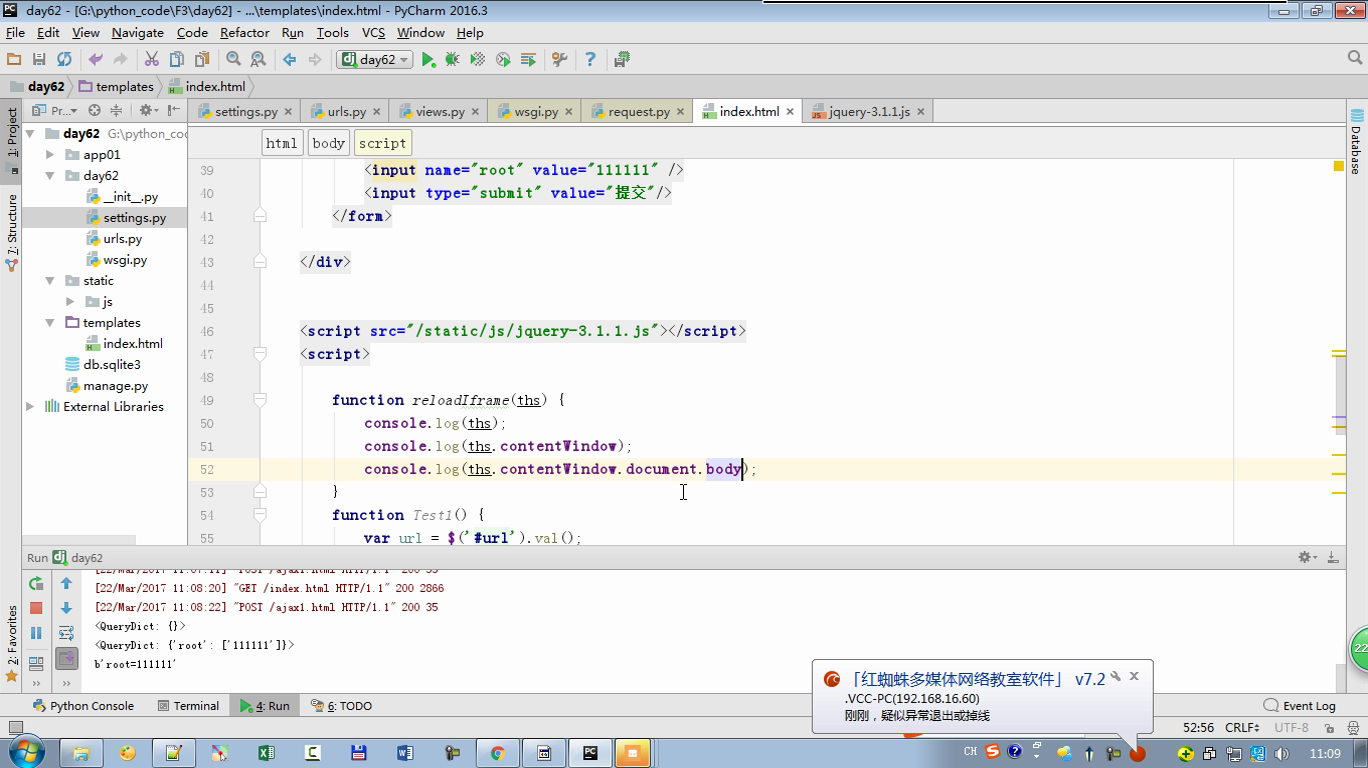Image resolution: width=1368 pixels, height=768 pixels.
Task: Stop the running day62 process
Action: coord(36,608)
